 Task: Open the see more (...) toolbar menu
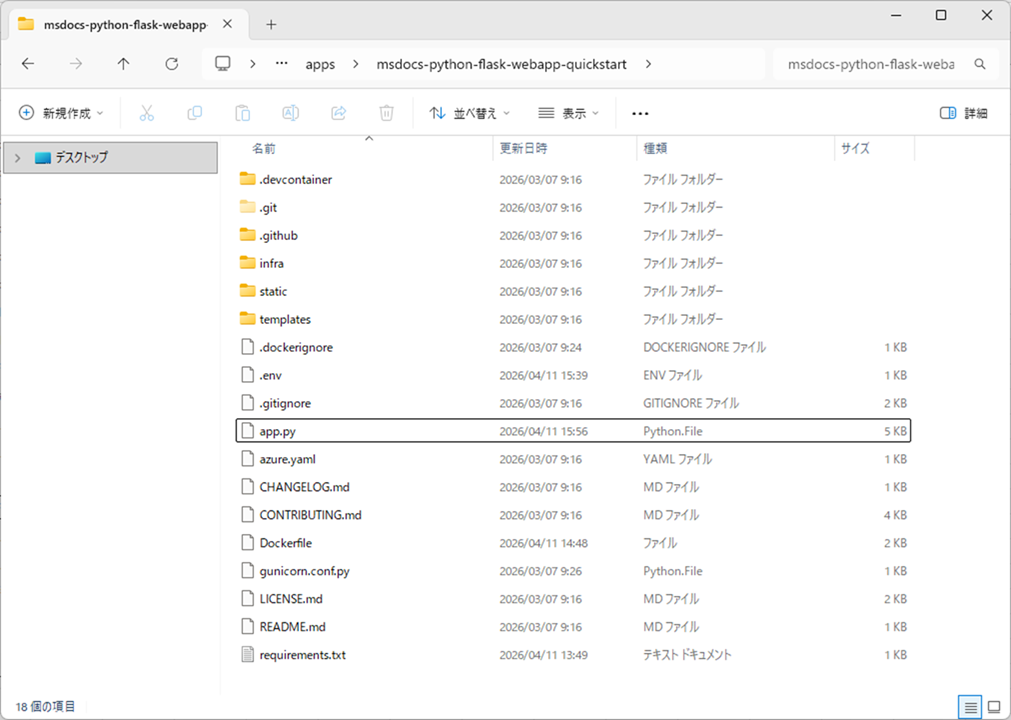640,112
